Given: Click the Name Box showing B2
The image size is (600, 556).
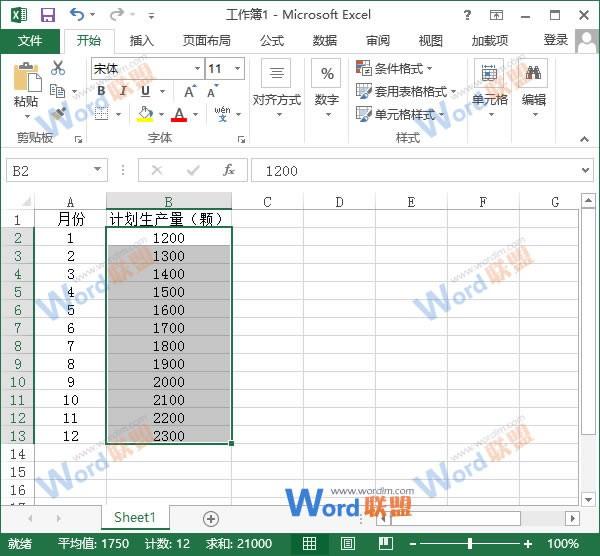Looking at the screenshot, I should pos(48,171).
